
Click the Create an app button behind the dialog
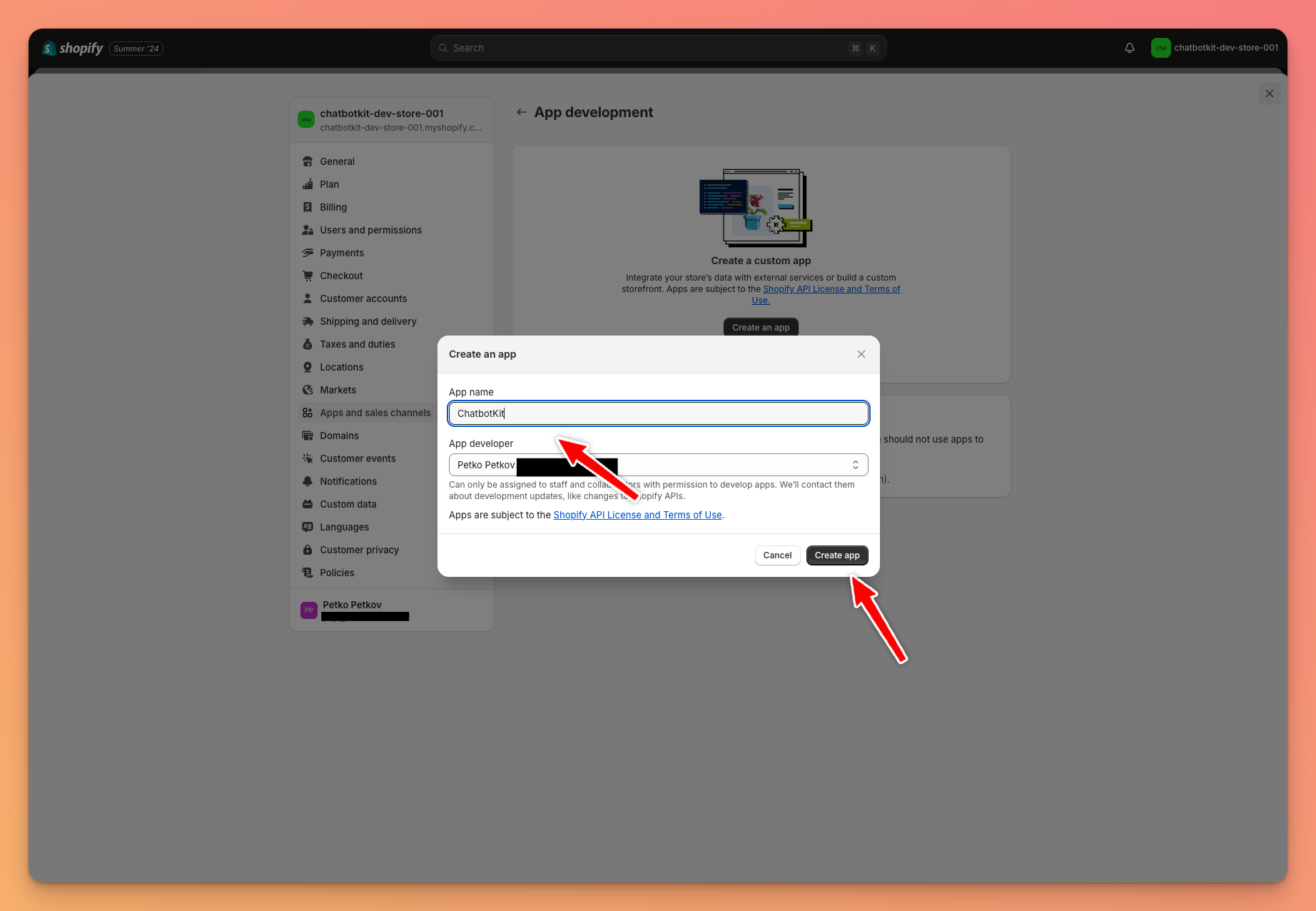[761, 327]
